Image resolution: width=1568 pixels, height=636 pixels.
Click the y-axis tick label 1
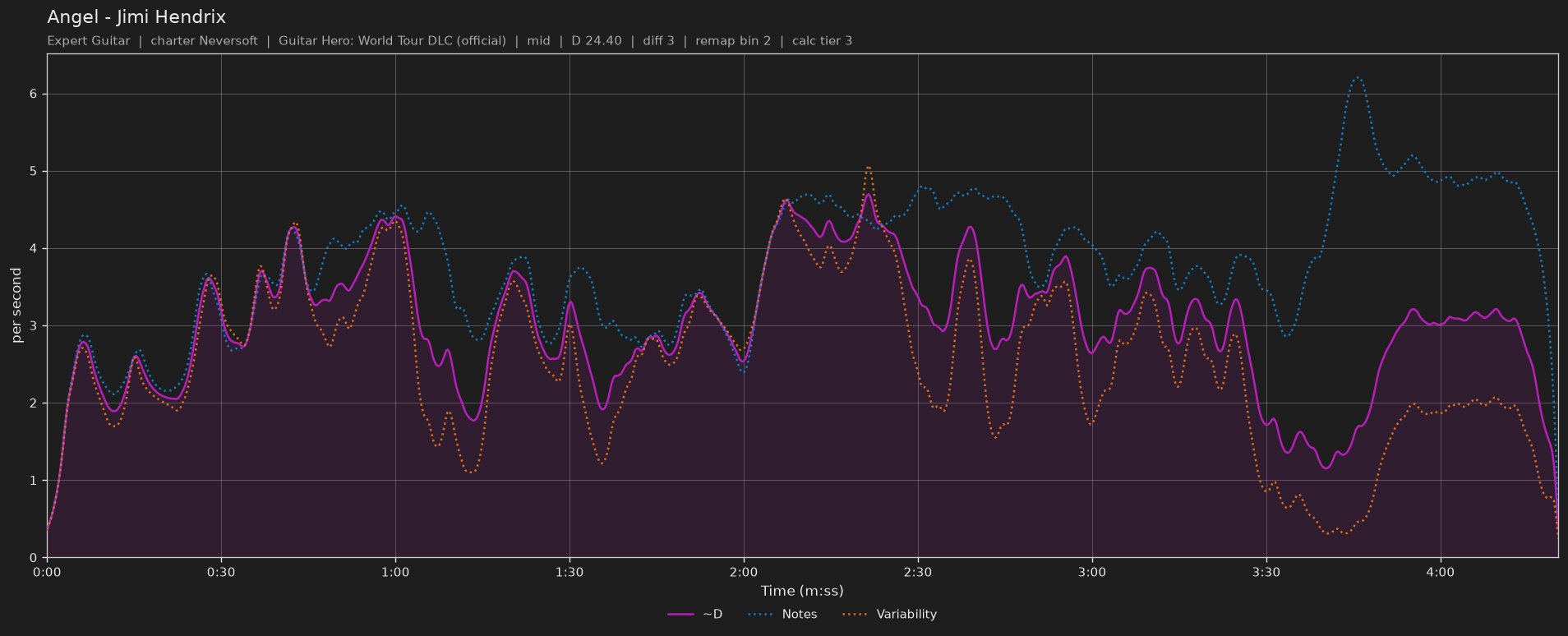click(x=35, y=481)
